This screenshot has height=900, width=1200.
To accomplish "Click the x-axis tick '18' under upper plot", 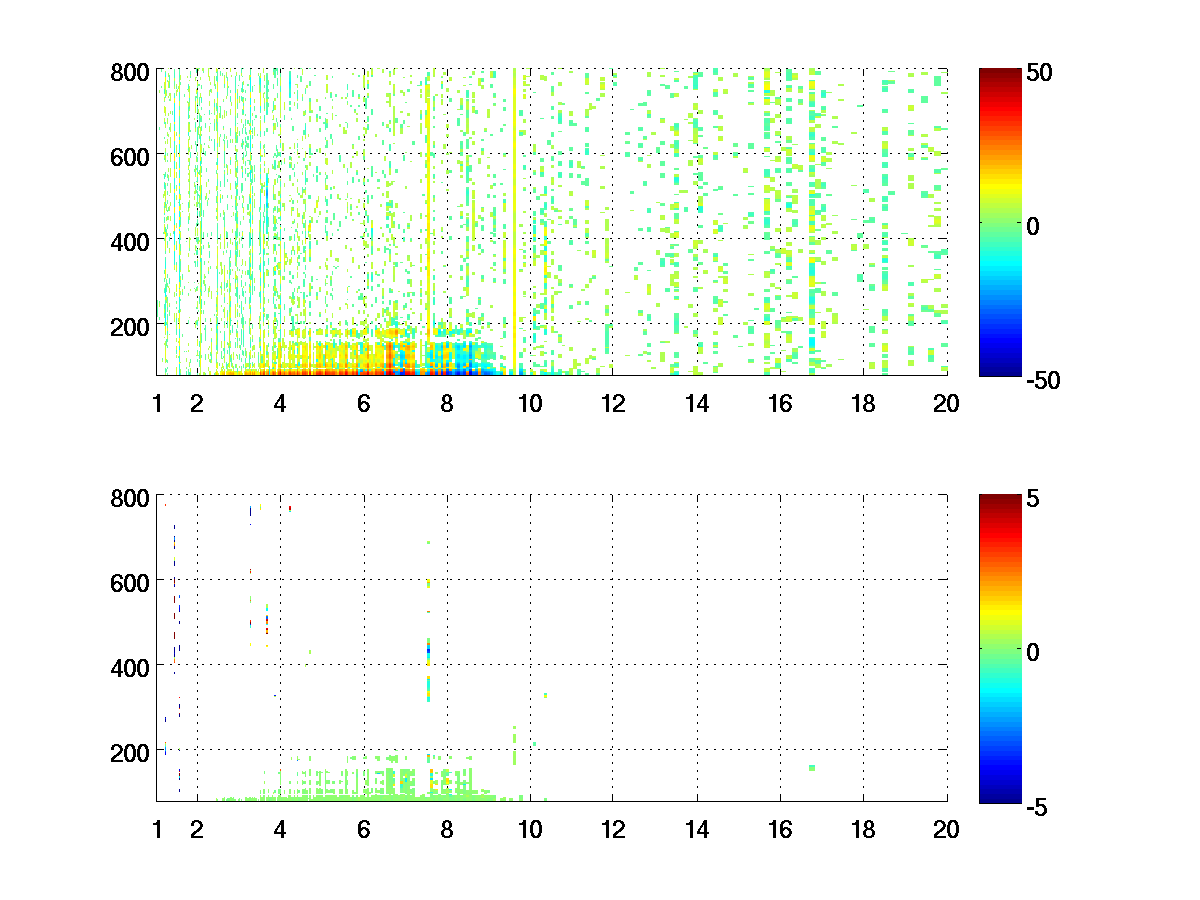I will (864, 403).
